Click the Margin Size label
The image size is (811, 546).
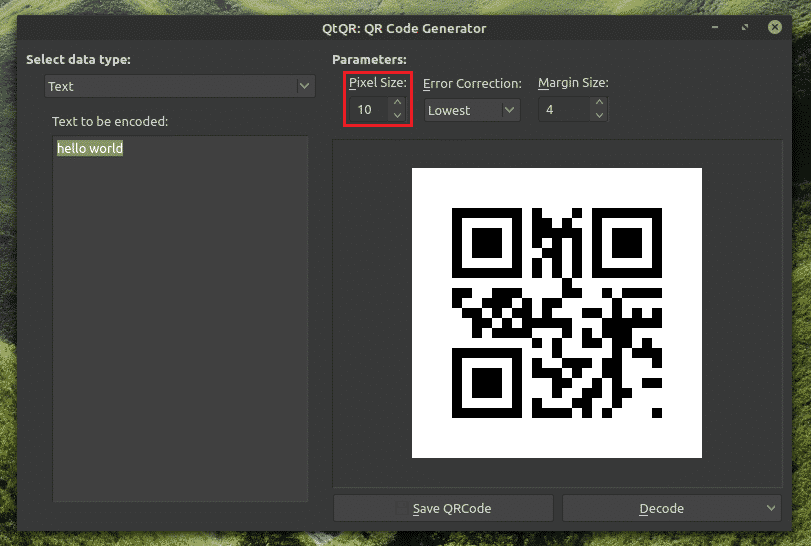click(573, 83)
